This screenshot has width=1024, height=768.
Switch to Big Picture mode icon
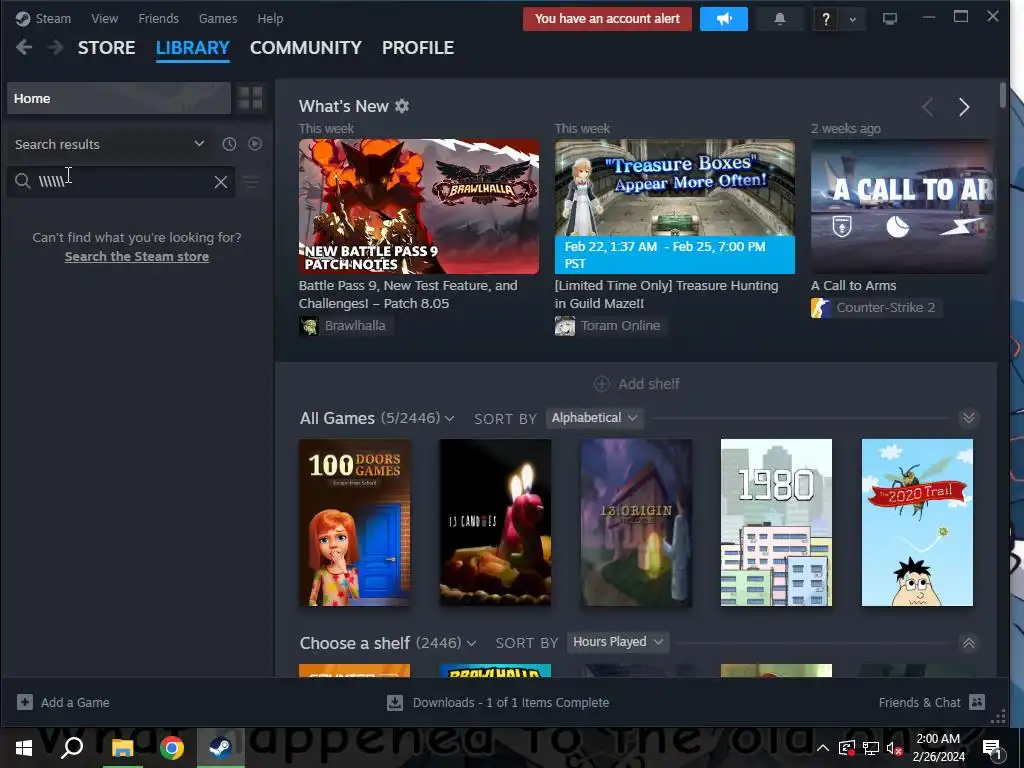point(889,18)
